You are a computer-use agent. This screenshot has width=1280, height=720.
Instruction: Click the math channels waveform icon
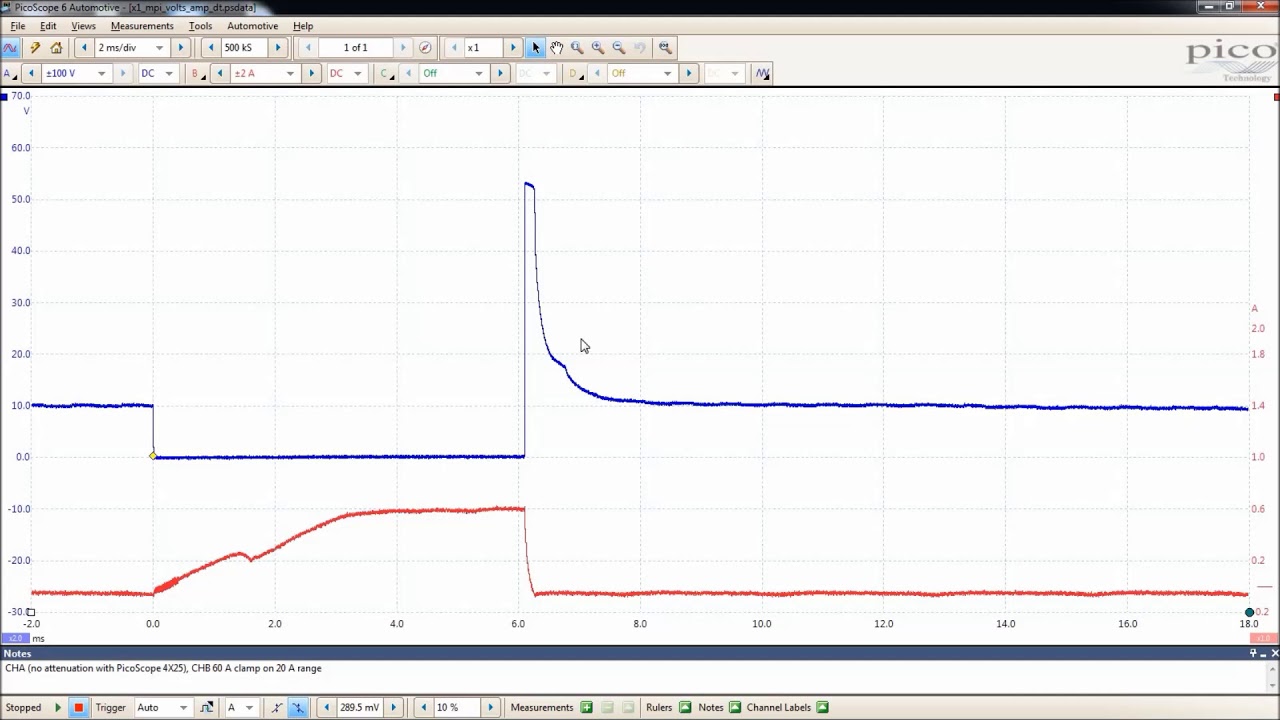(x=763, y=73)
